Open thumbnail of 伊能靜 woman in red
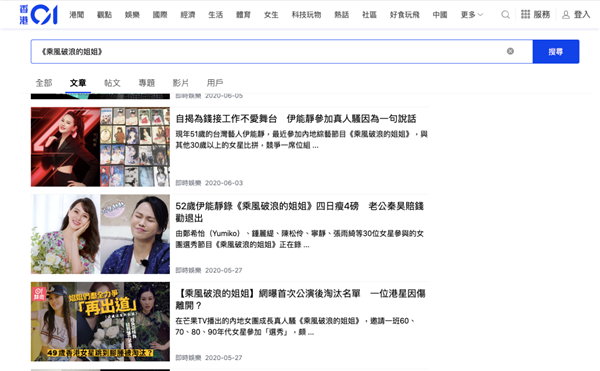Image resolution: width=600 pixels, height=371 pixels. [x=100, y=147]
